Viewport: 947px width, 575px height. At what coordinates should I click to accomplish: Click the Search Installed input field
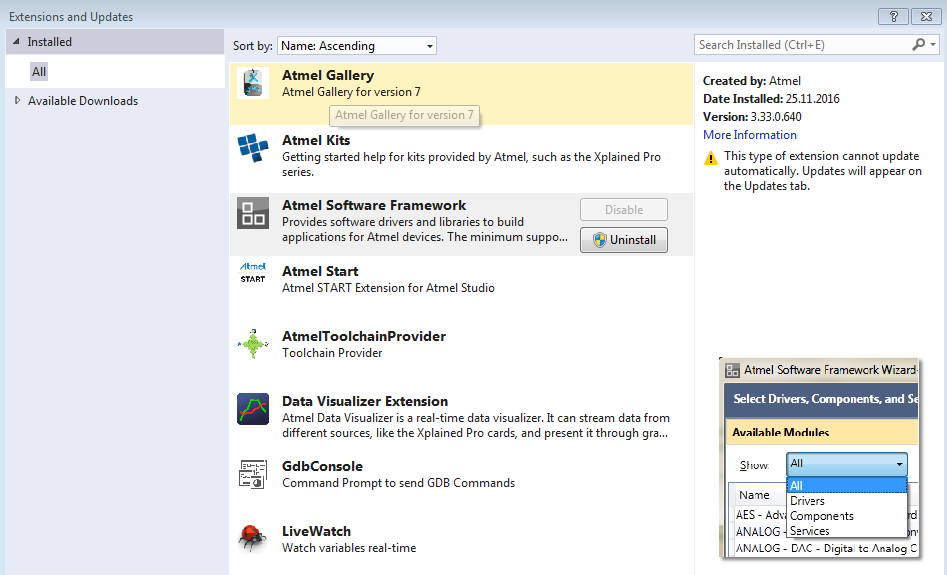click(x=802, y=45)
